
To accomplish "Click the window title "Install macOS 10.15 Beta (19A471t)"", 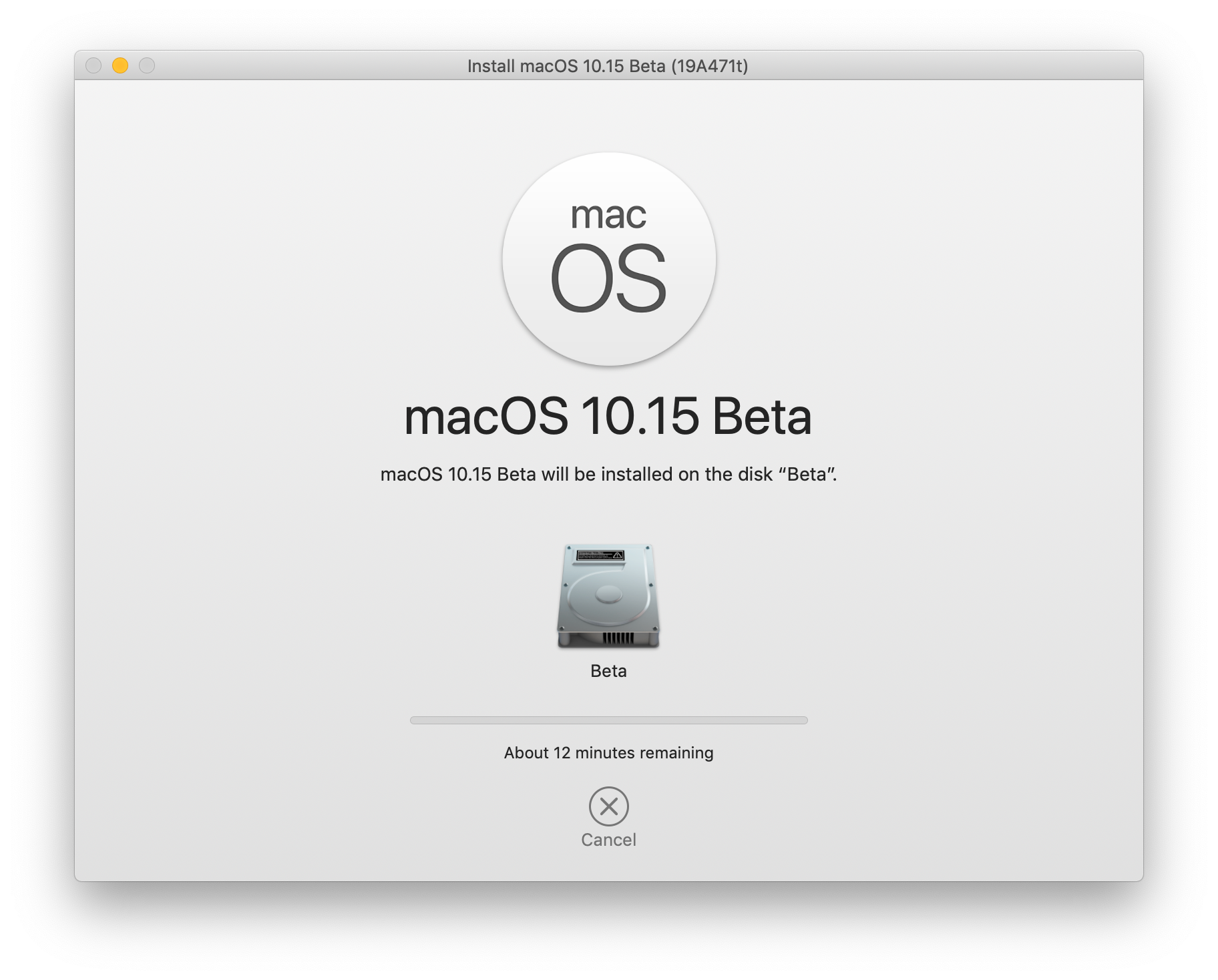I will coord(608,66).
